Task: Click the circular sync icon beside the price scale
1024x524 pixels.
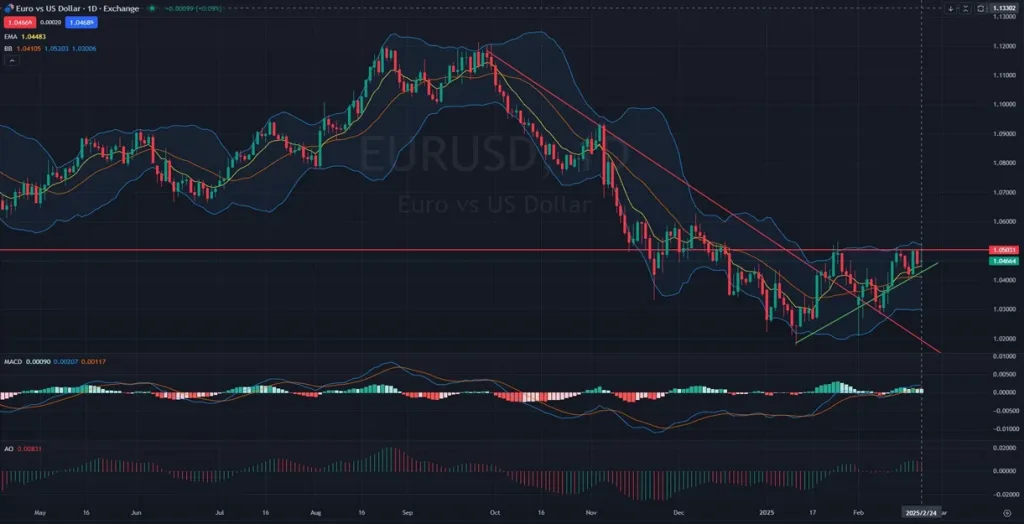Action: coord(981,8)
